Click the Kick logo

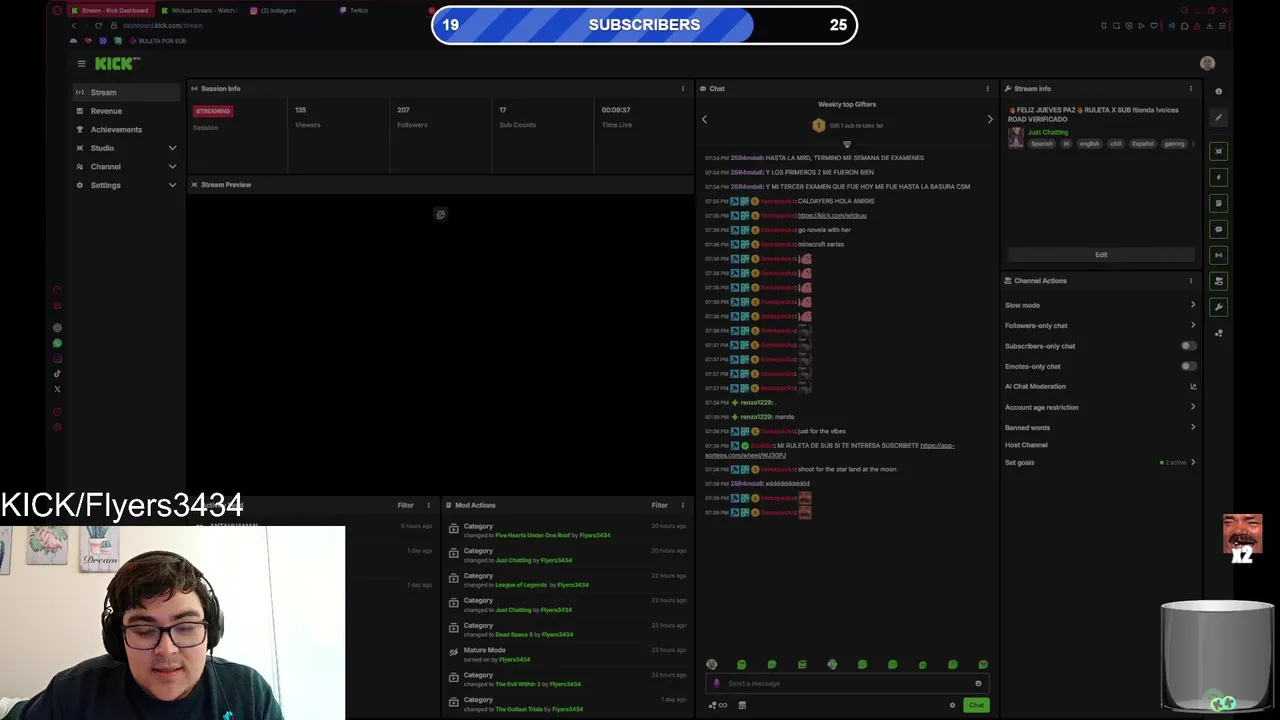[117, 63]
